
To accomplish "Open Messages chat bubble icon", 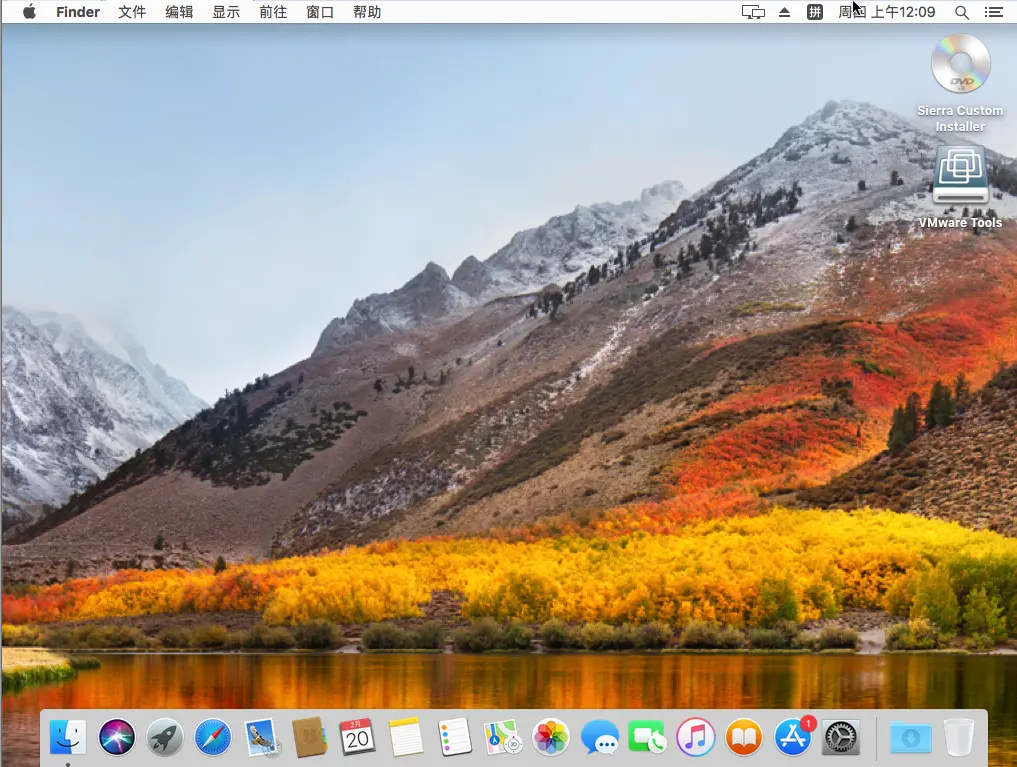I will [599, 737].
